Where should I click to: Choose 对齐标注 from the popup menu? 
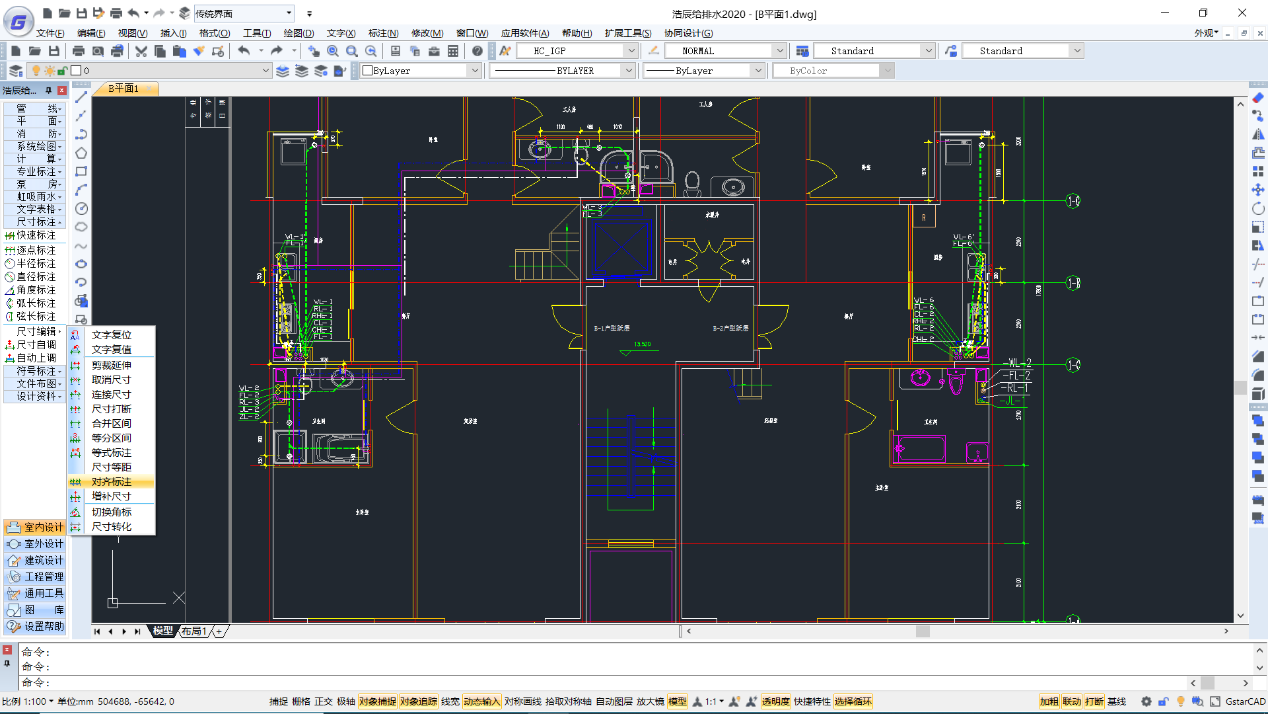click(111, 482)
